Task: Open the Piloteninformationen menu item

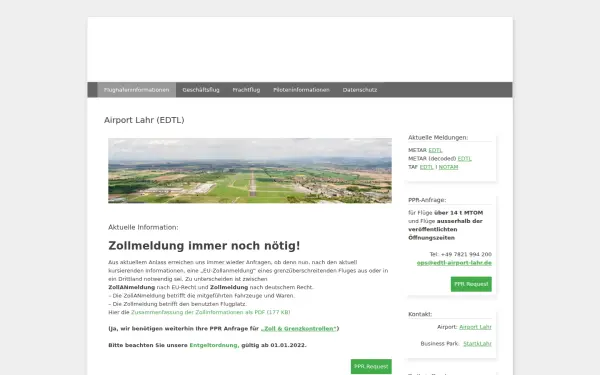Action: point(301,90)
